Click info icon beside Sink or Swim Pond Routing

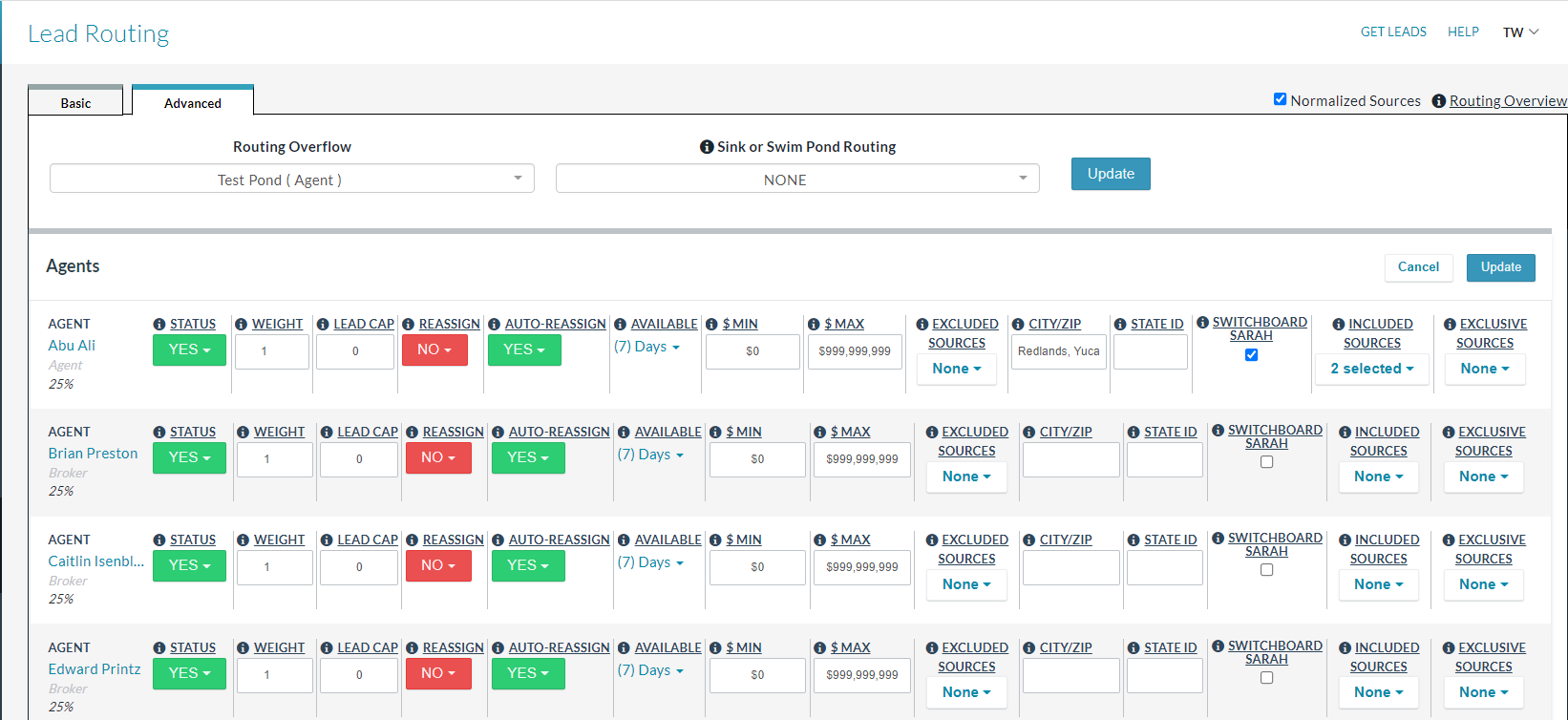707,147
